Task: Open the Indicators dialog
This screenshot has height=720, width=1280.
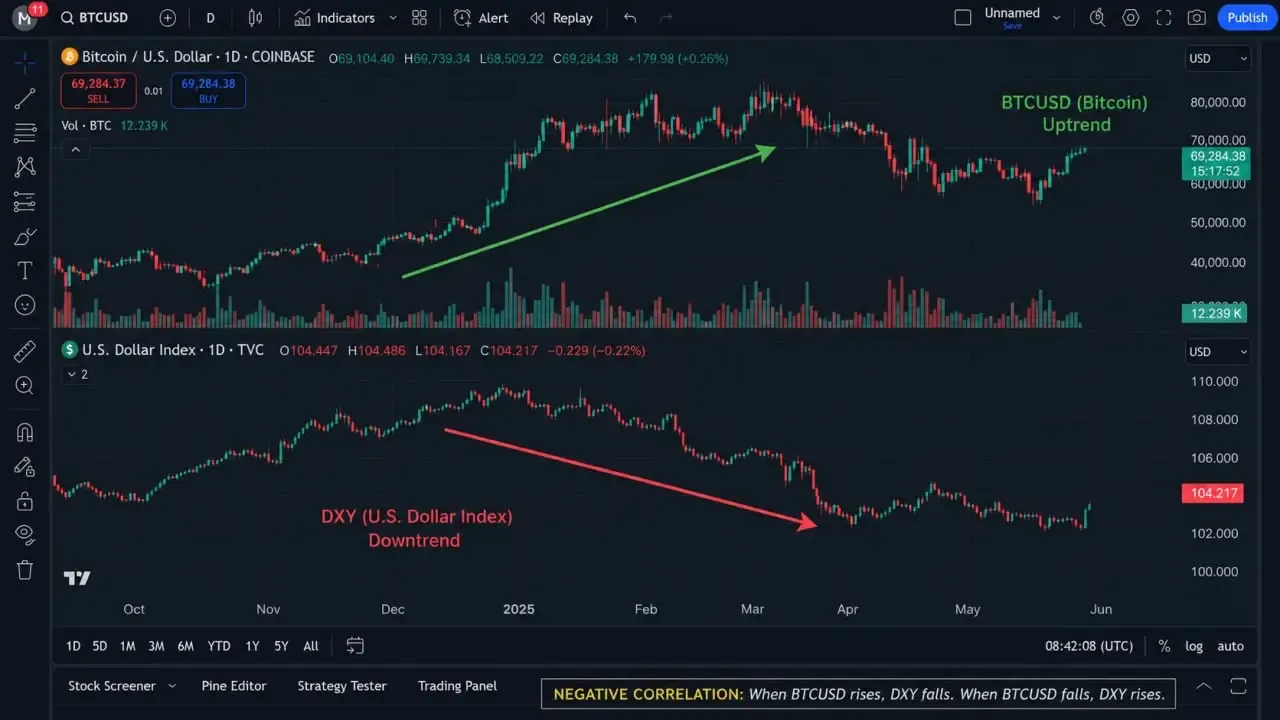Action: [335, 18]
